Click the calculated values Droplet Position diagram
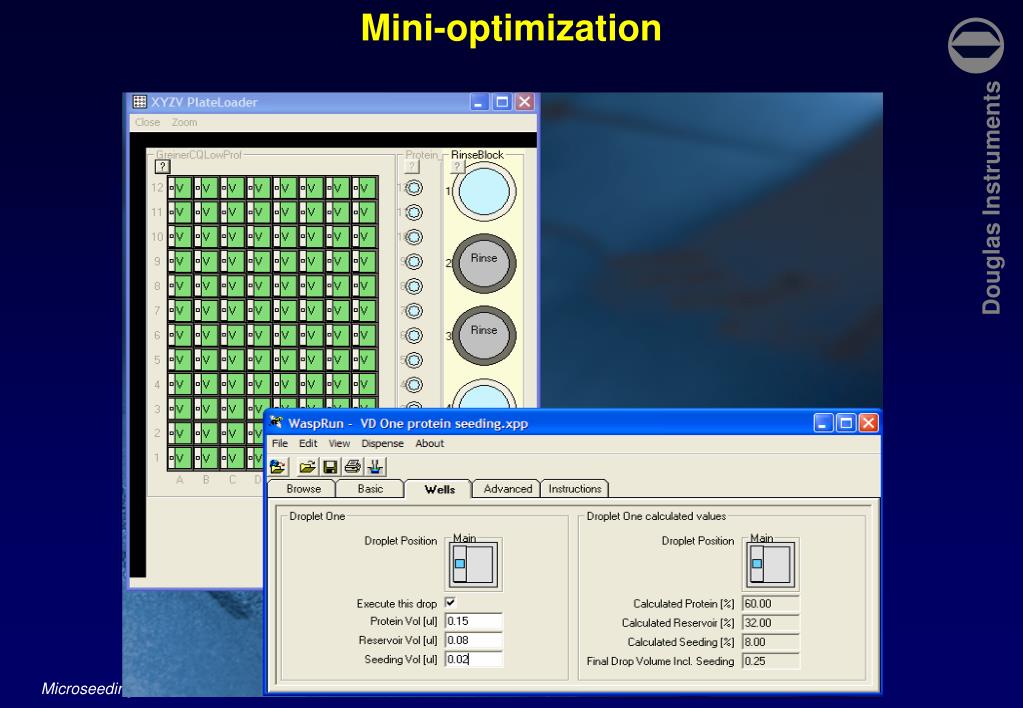Viewport: 1023px width, 708px height. (771, 564)
